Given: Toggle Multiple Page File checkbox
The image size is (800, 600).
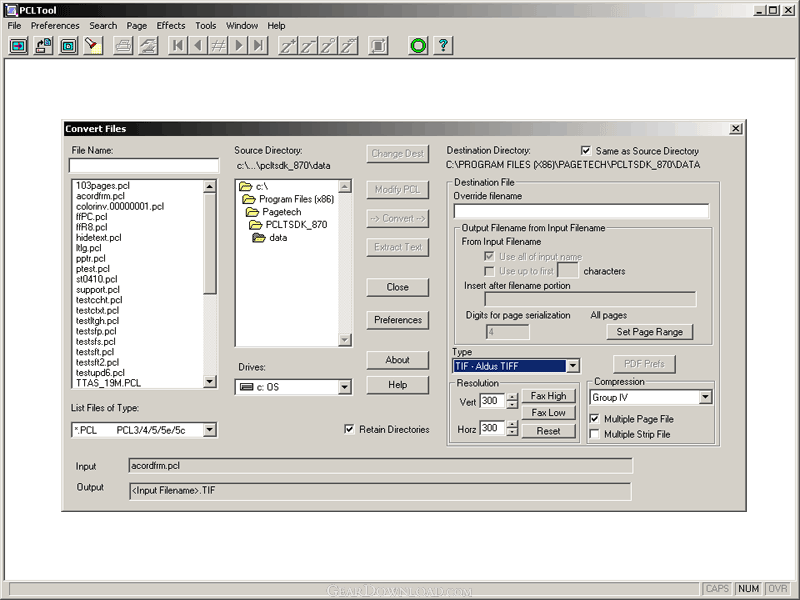Looking at the screenshot, I should (x=594, y=418).
